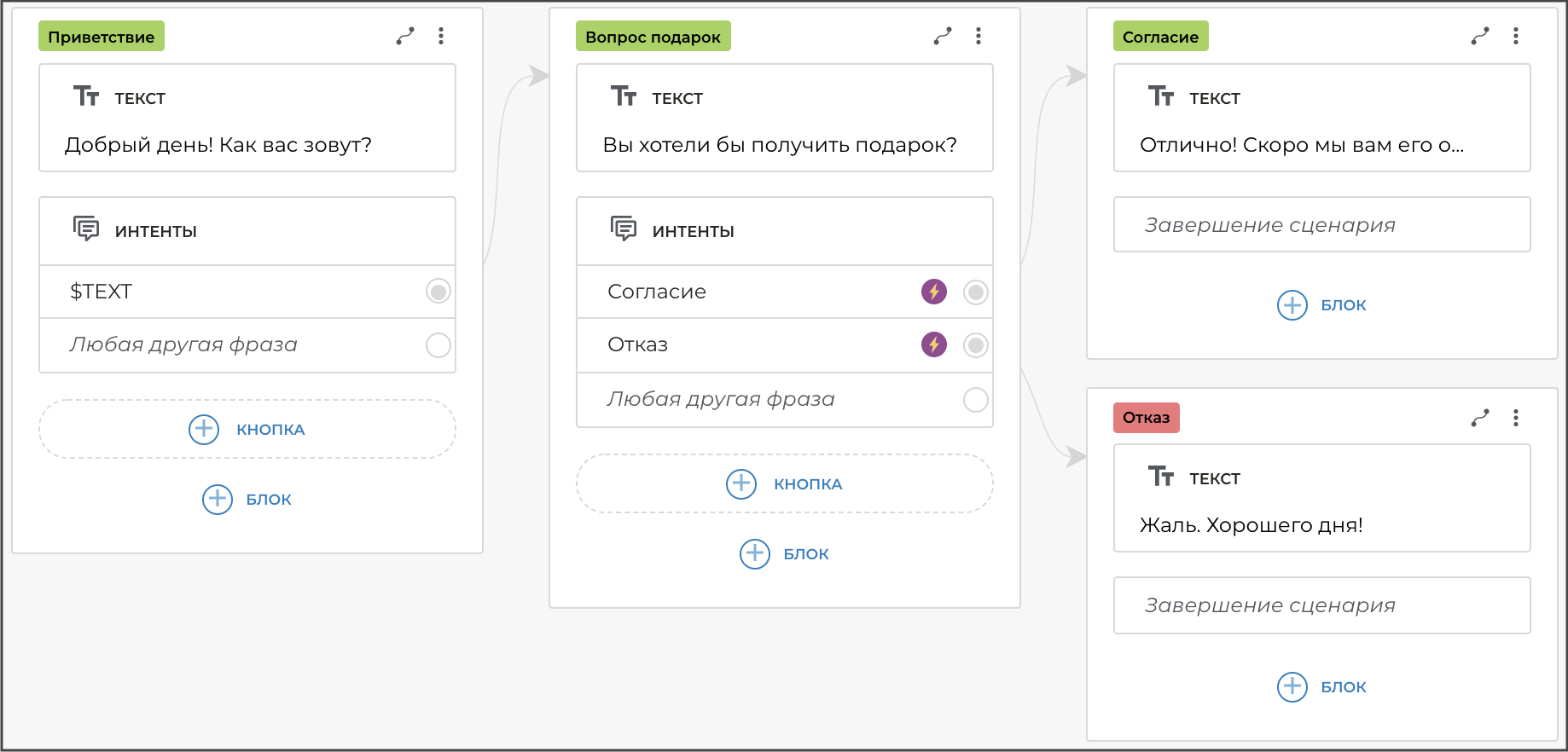1568x752 pixels.
Task: Select the $TEXT intent connector circle
Action: click(438, 292)
